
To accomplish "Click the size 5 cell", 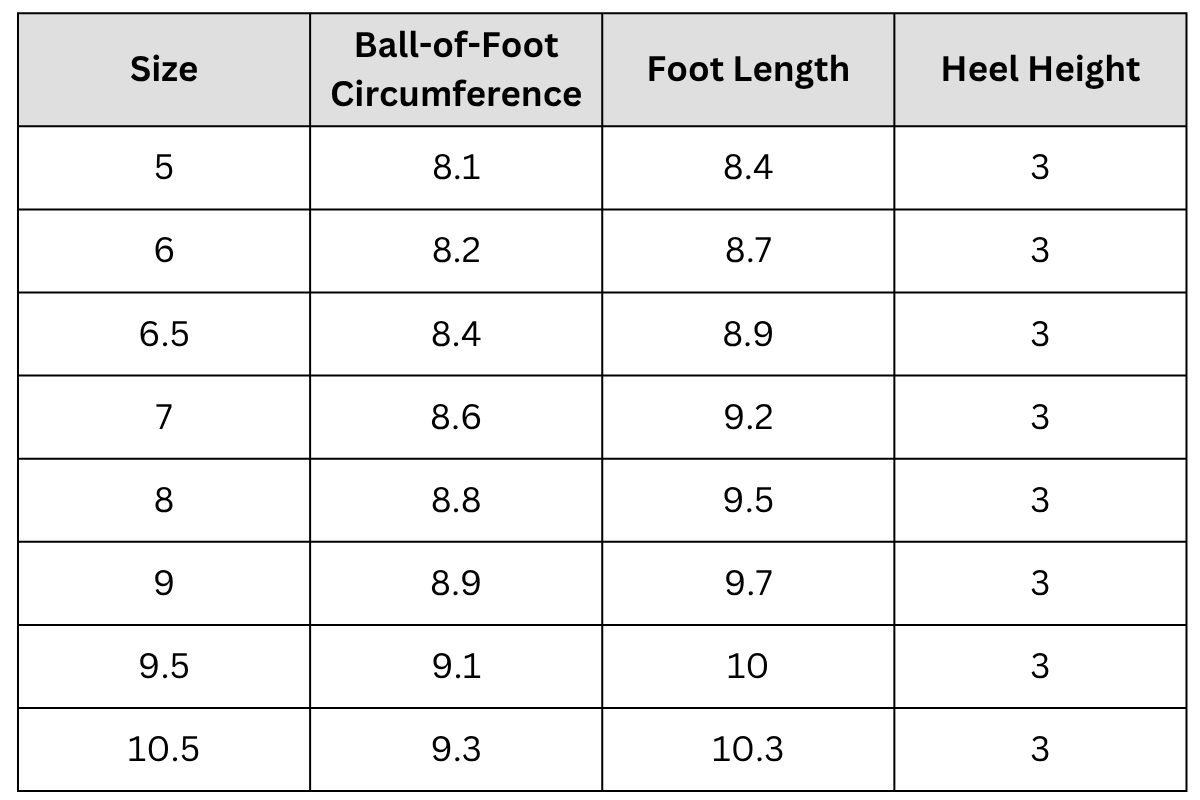I will pyautogui.click(x=164, y=167).
